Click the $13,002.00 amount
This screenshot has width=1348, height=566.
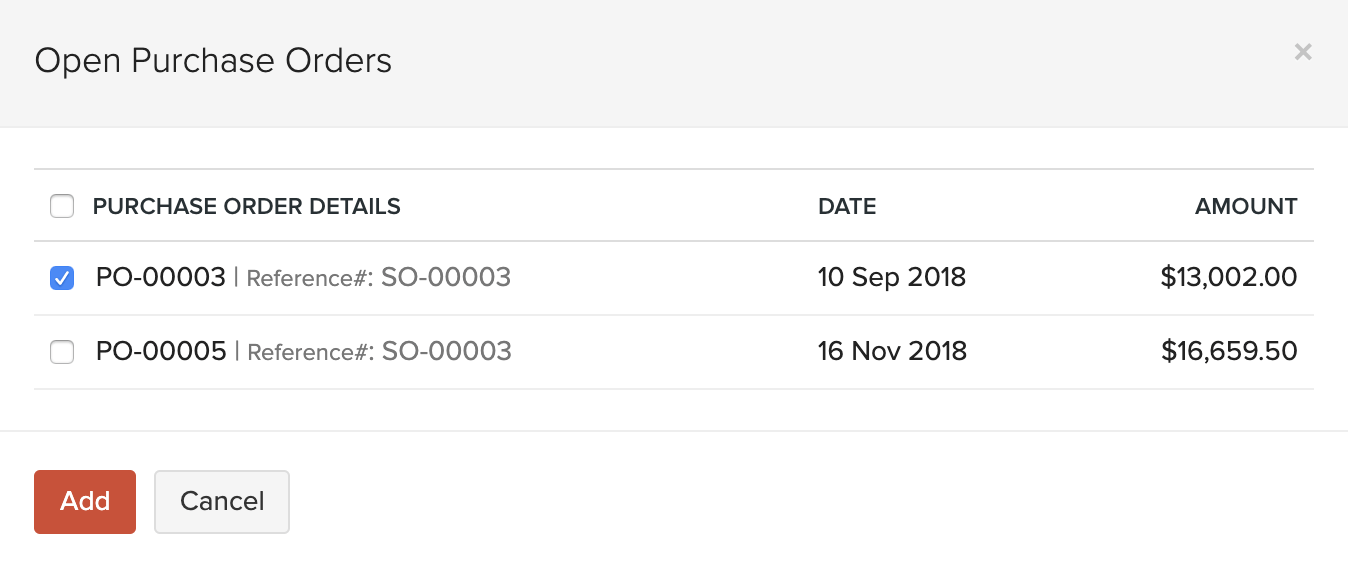1228,277
